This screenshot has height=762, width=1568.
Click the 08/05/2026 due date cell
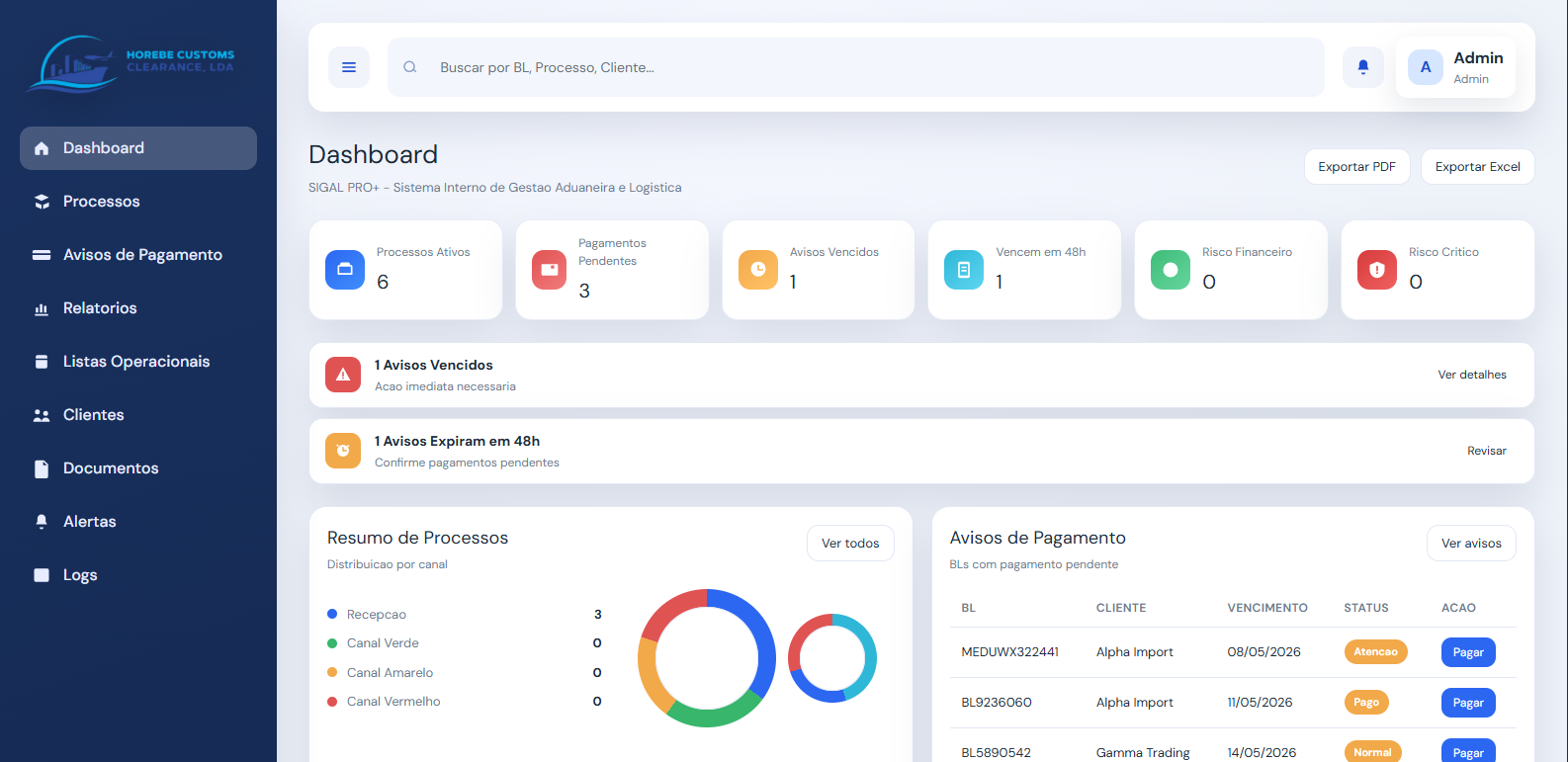pyautogui.click(x=1263, y=652)
